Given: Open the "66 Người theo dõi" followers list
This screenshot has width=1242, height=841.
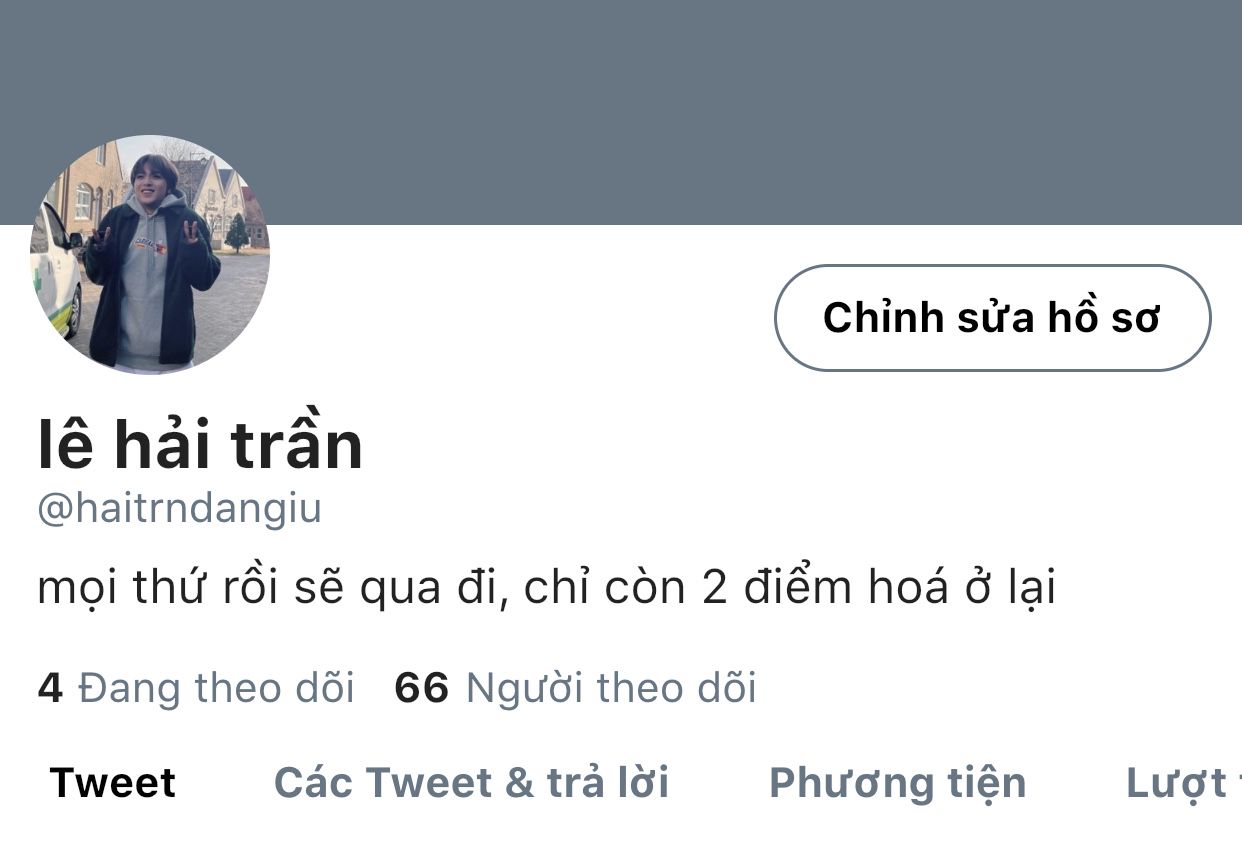Looking at the screenshot, I should click(x=576, y=688).
